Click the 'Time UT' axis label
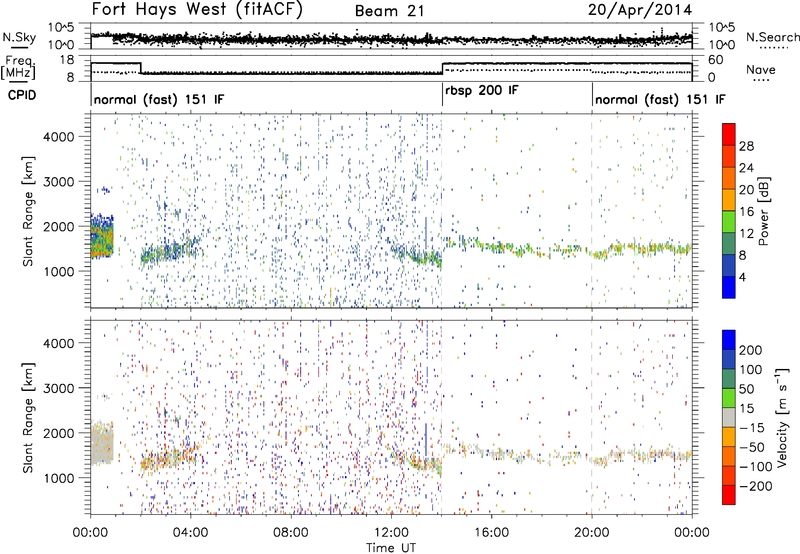800x554 pixels. (x=391, y=548)
